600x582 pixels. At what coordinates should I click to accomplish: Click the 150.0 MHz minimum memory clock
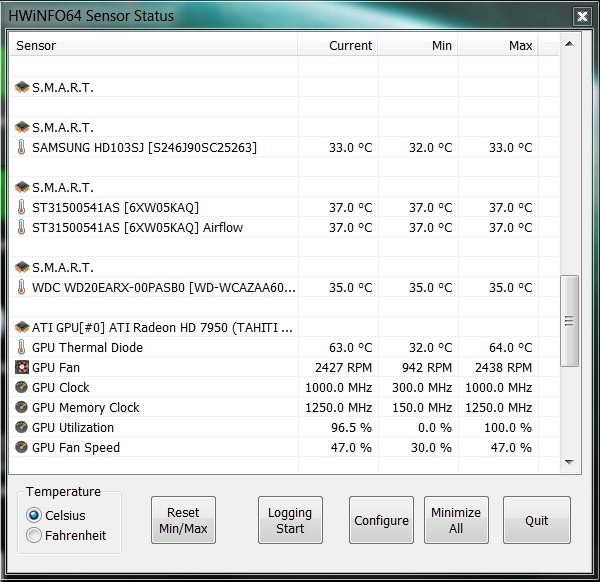tap(422, 407)
